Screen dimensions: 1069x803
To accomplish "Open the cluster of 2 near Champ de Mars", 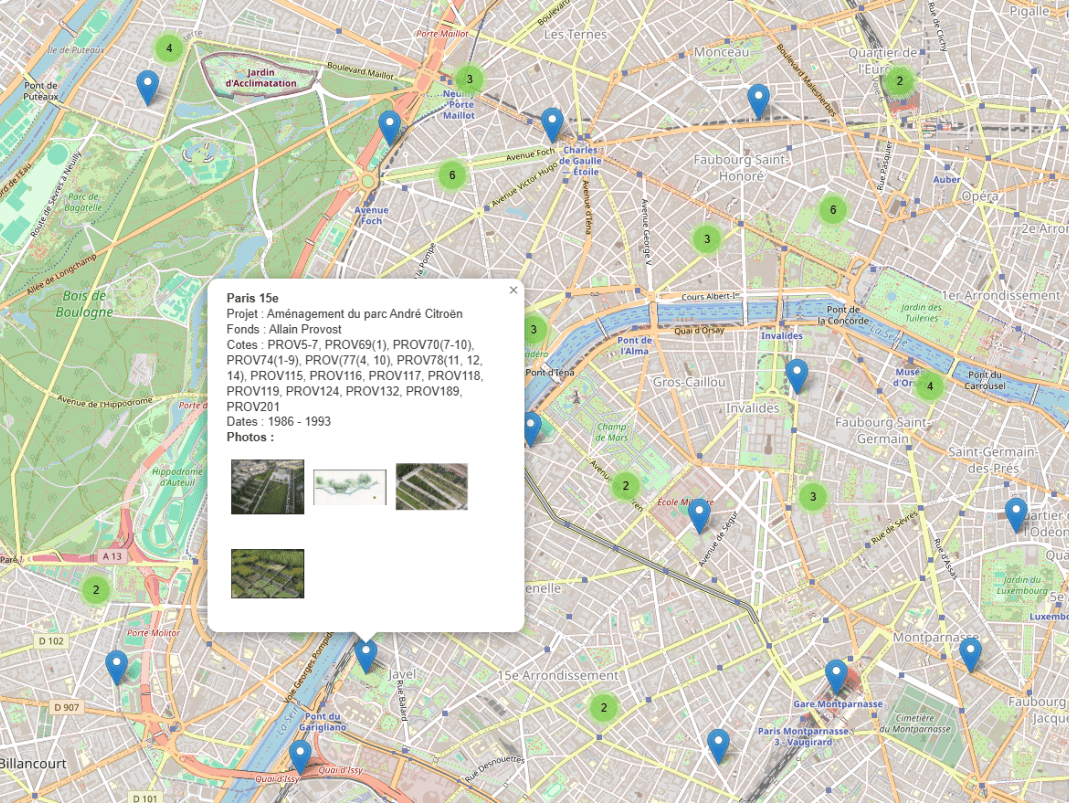I will (625, 487).
